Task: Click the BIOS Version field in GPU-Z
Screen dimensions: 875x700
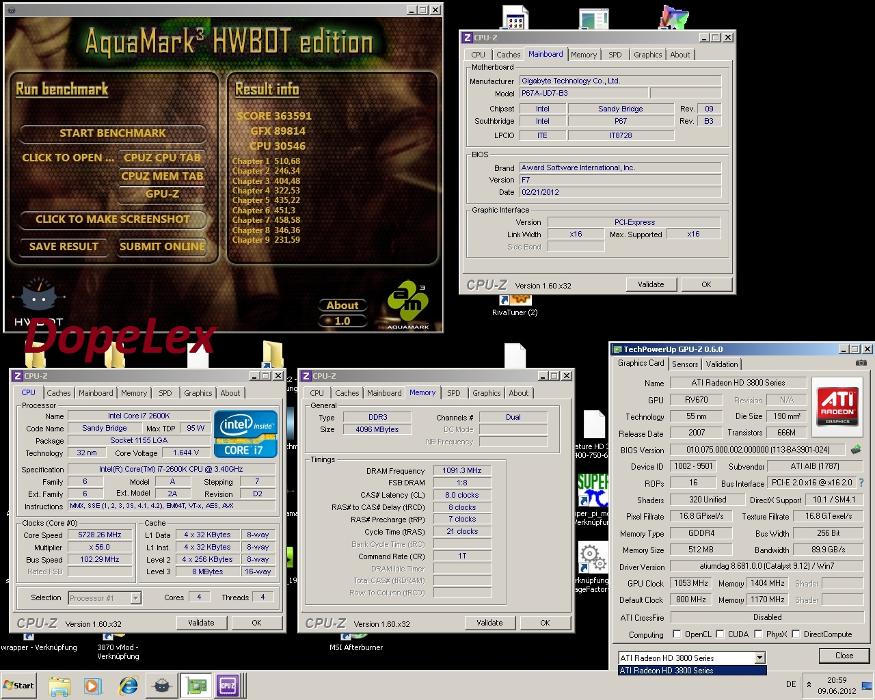Action: 758,449
